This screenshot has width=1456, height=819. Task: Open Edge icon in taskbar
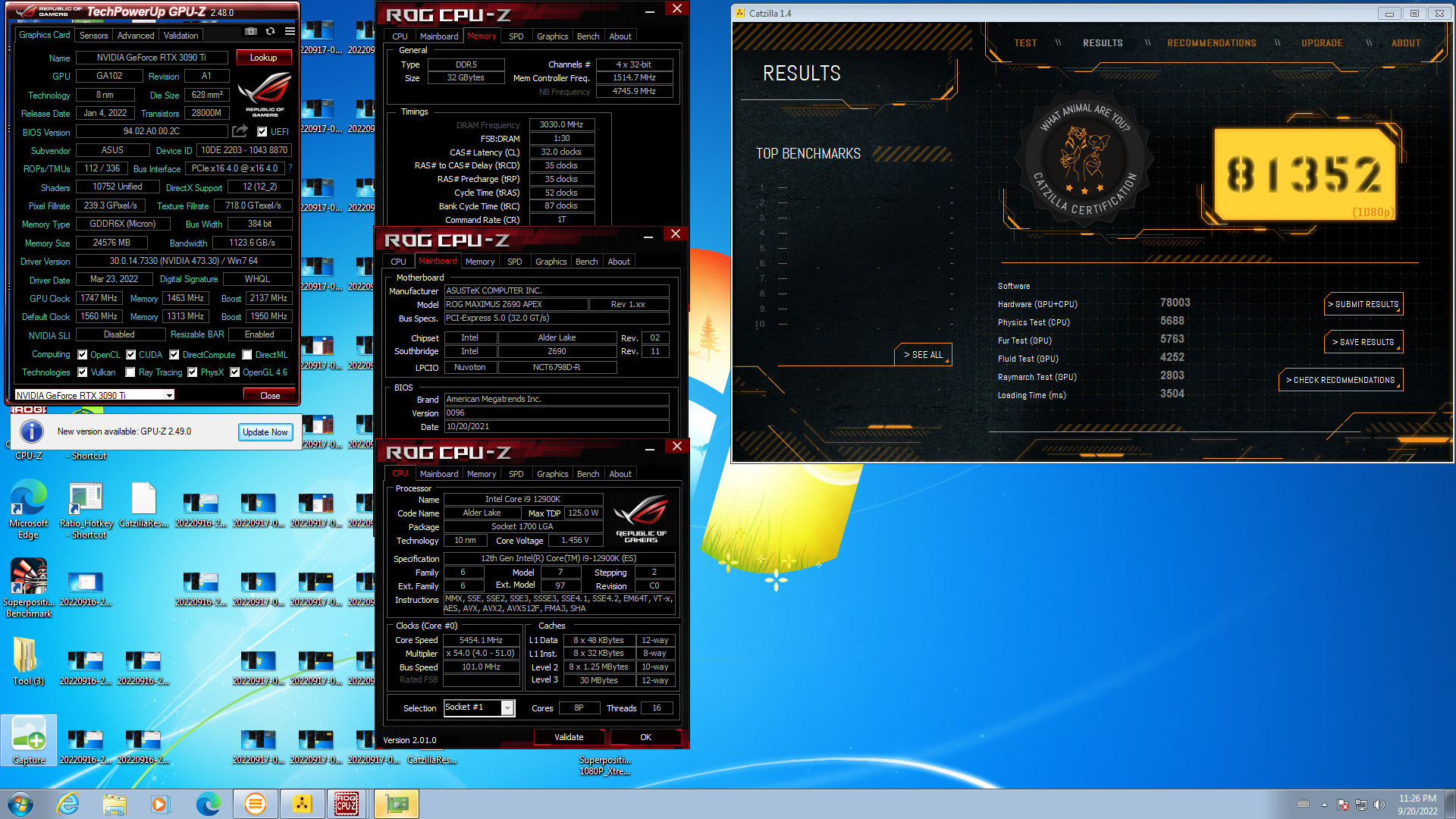coord(208,804)
